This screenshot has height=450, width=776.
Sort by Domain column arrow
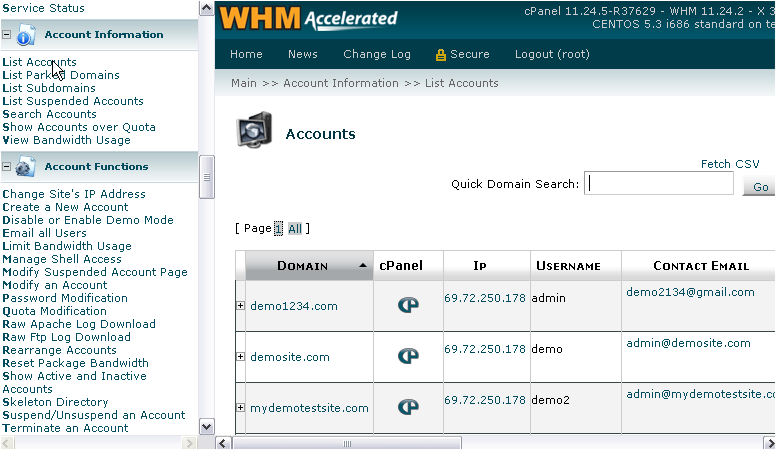pyautogui.click(x=363, y=265)
